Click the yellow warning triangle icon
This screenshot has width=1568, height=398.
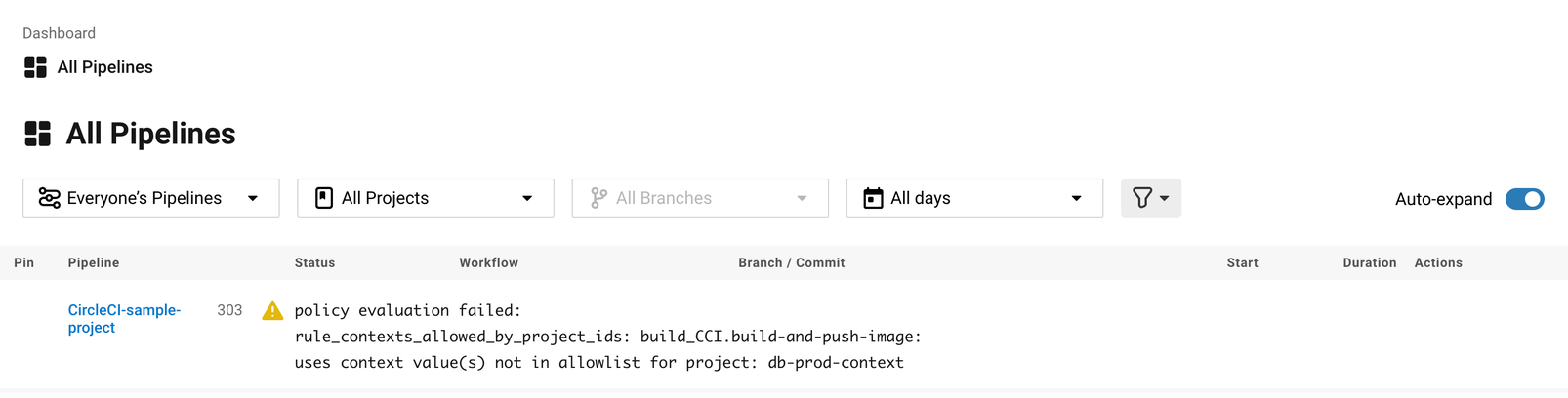point(272,311)
